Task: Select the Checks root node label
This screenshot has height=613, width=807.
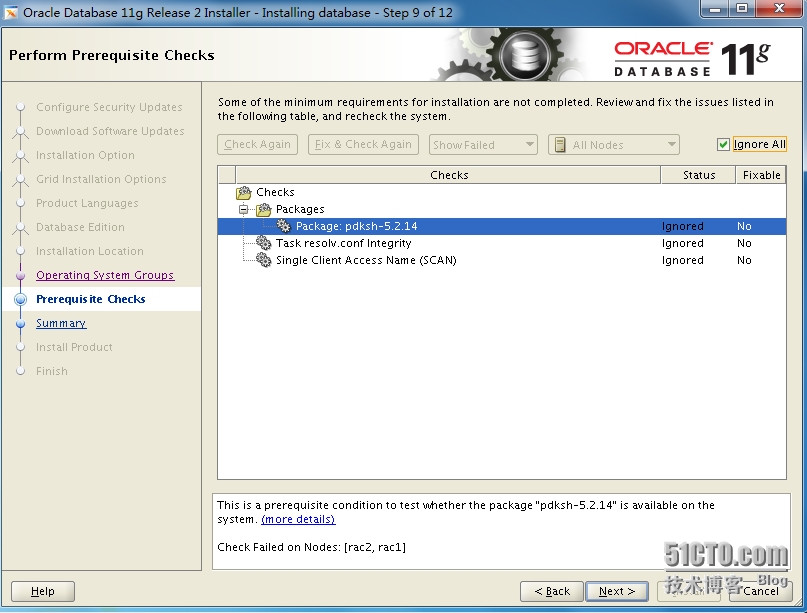Action: (x=275, y=192)
